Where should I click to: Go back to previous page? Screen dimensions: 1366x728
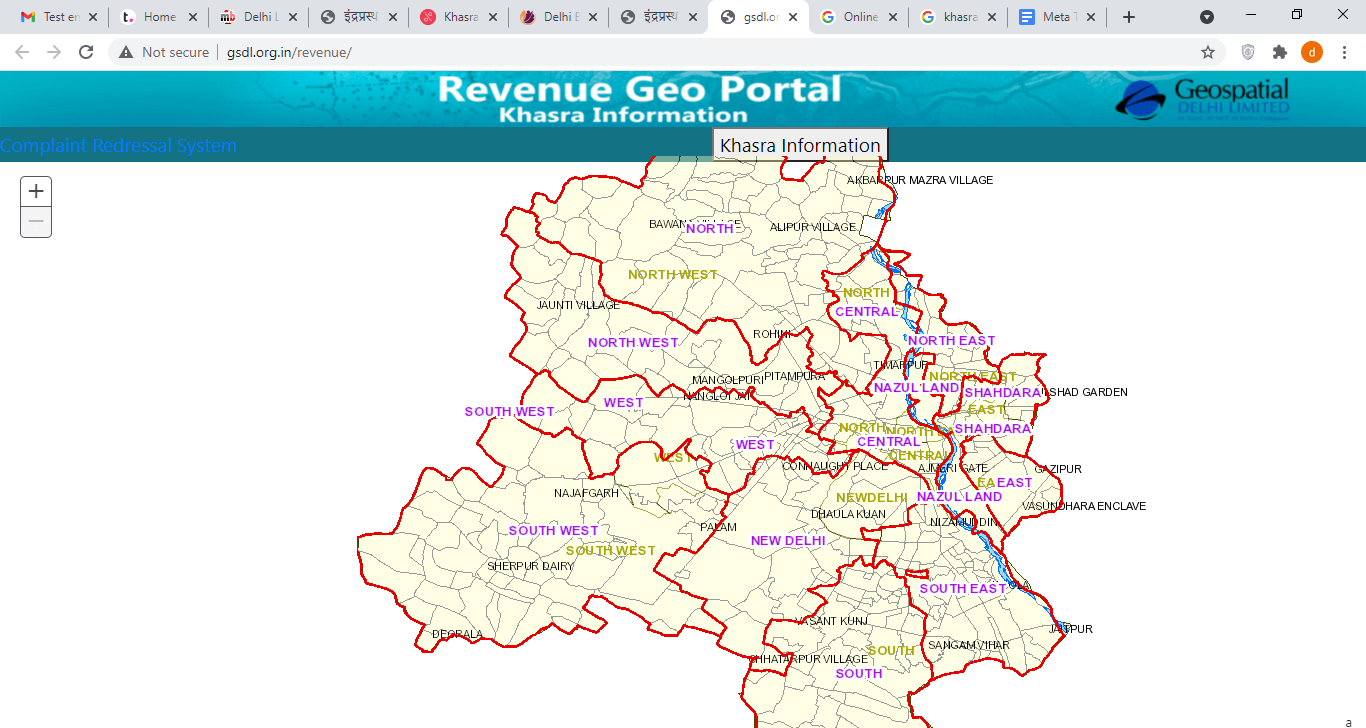[x=22, y=52]
